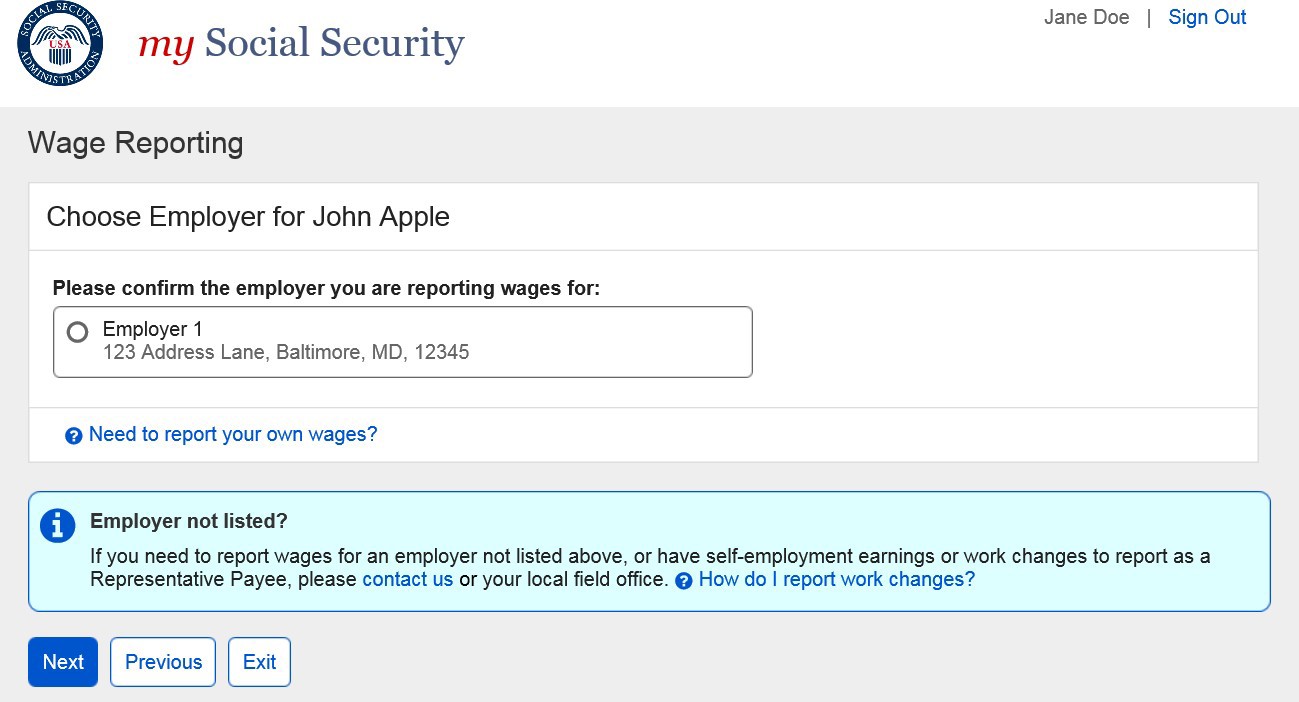Click the blue info icon in the "Employer not listed?" box

pyautogui.click(x=58, y=525)
